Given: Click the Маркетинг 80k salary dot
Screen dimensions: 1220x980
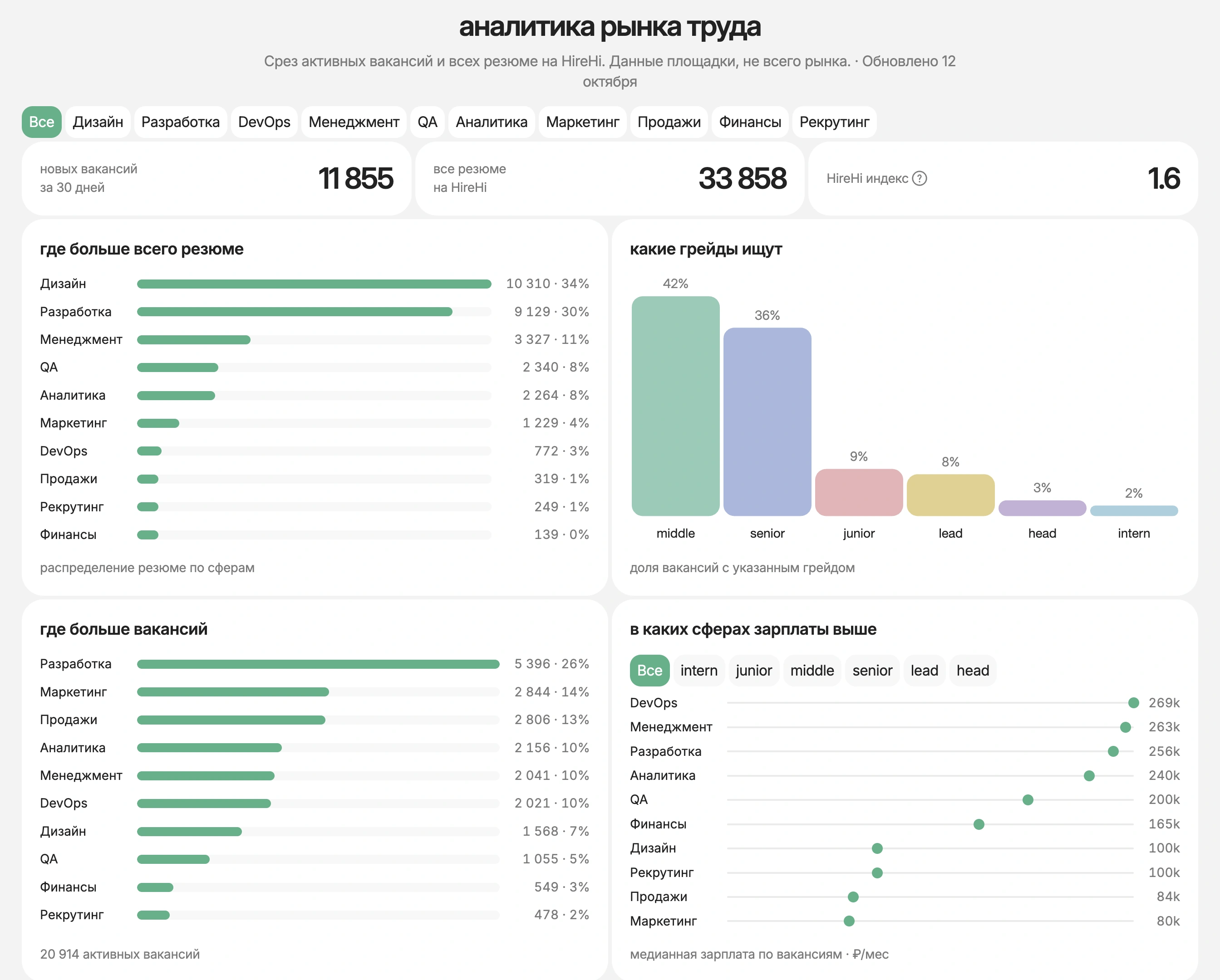Looking at the screenshot, I should (849, 921).
